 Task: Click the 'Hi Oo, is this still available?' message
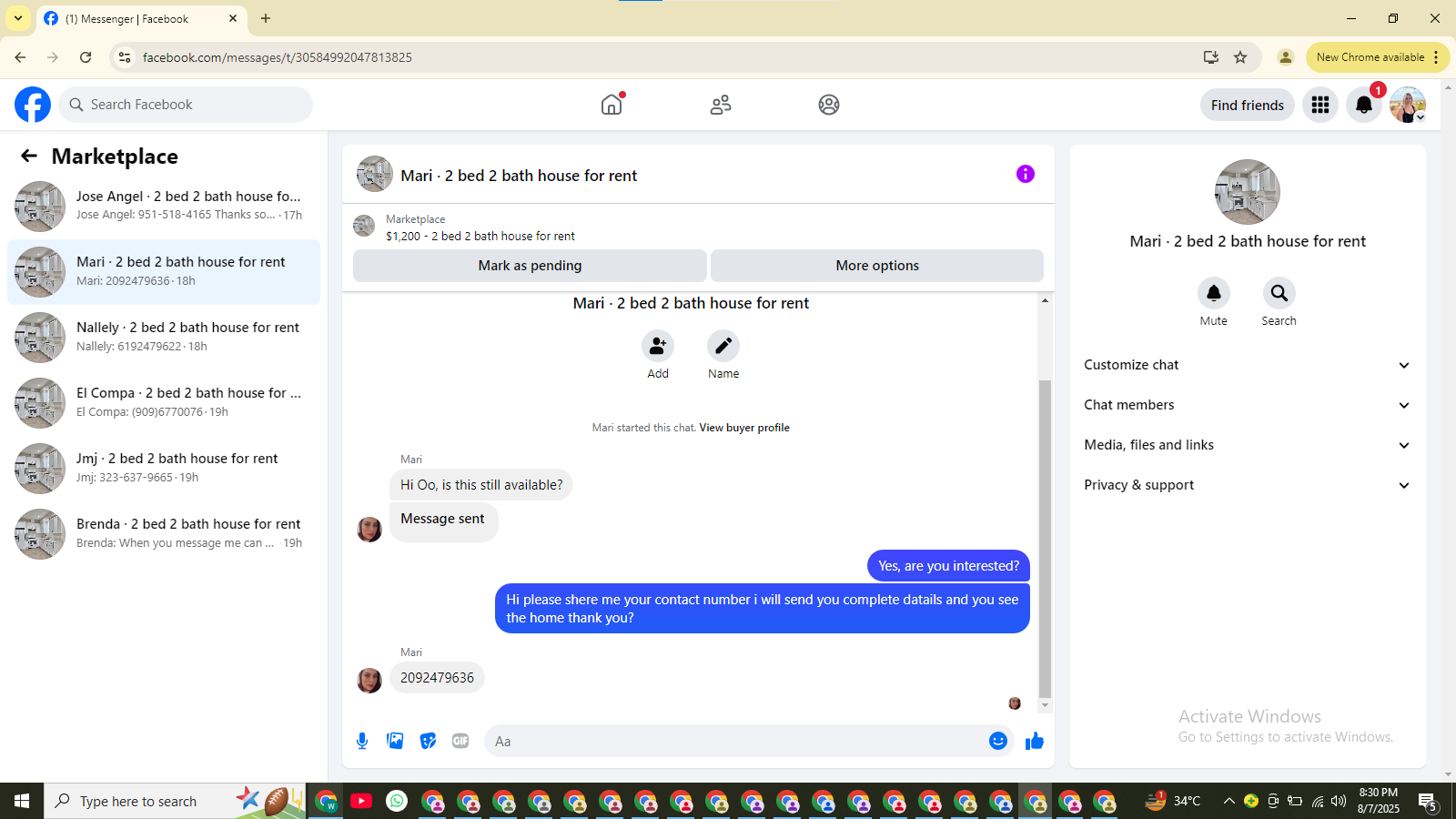481,485
